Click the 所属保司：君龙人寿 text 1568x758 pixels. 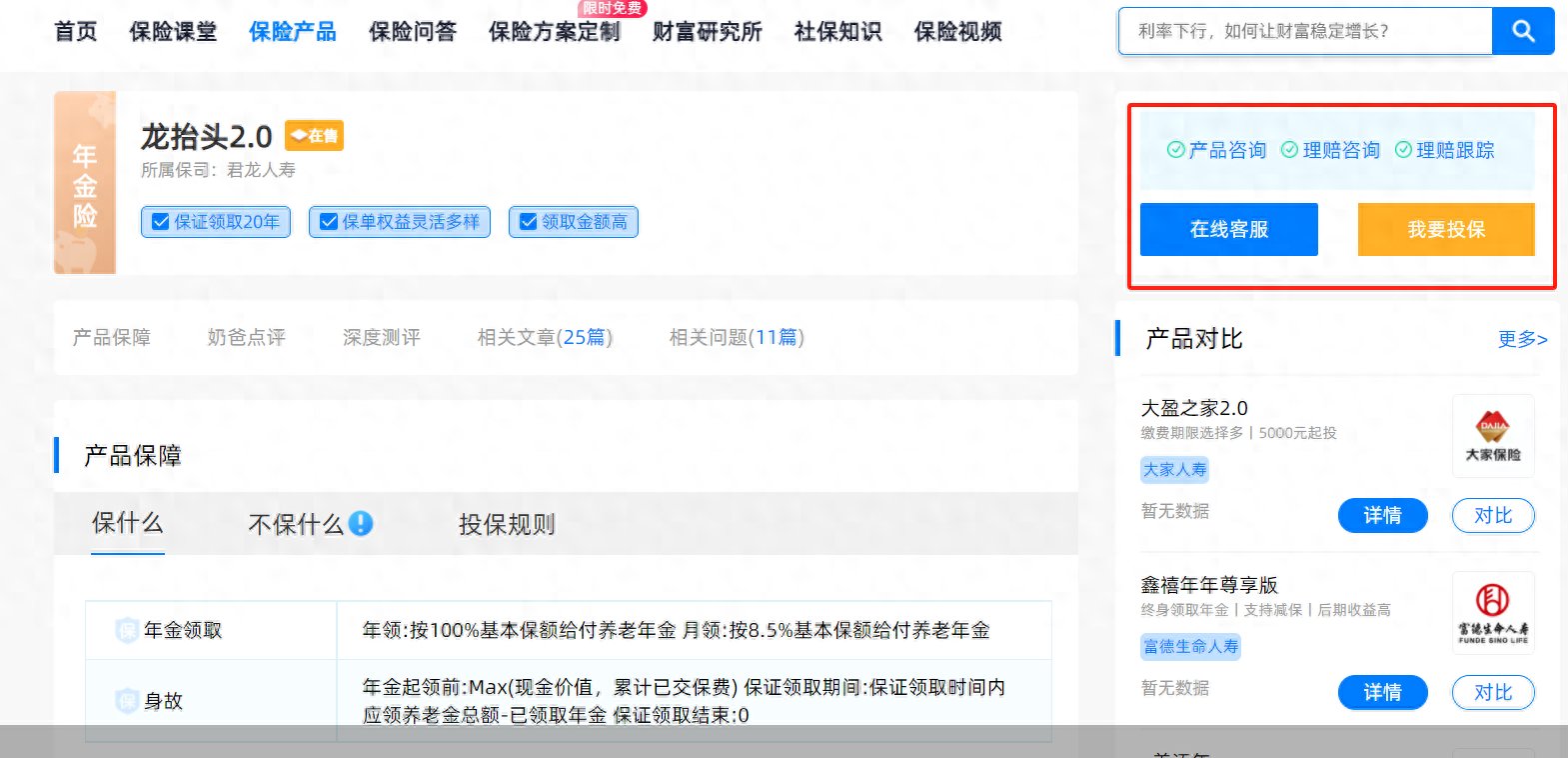click(218, 170)
